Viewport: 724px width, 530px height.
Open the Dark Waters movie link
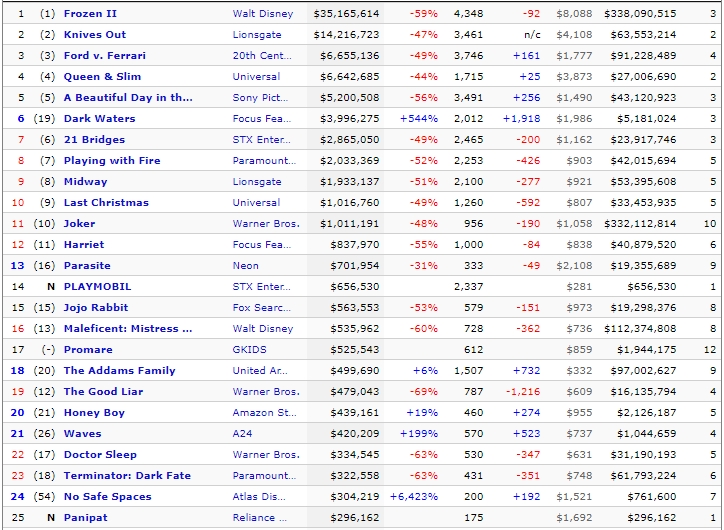click(x=99, y=119)
